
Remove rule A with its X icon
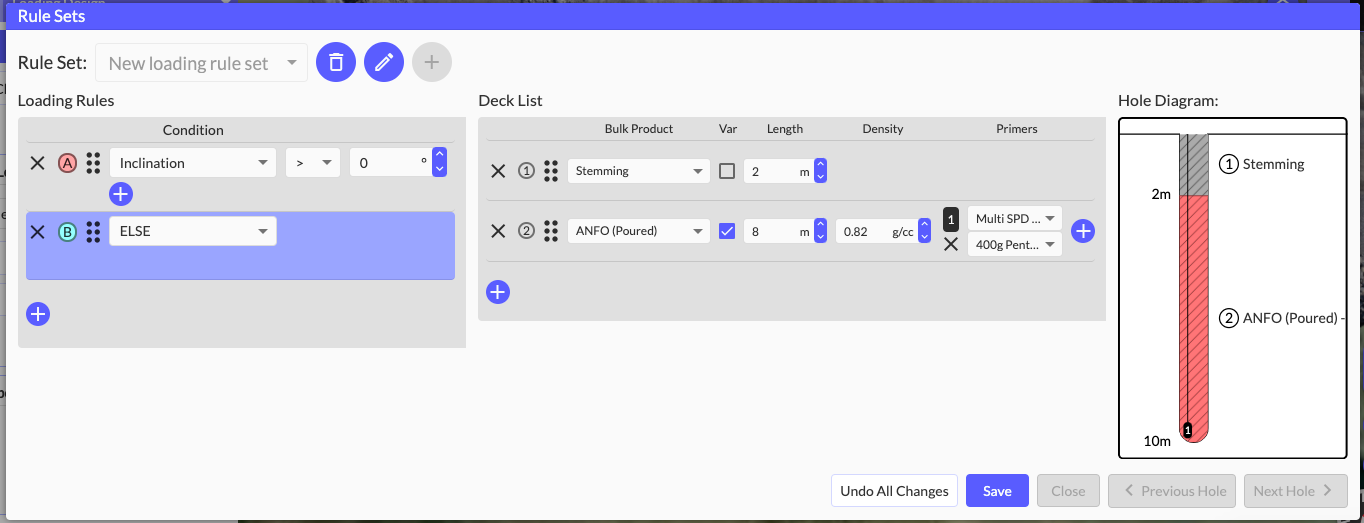[x=37, y=163]
